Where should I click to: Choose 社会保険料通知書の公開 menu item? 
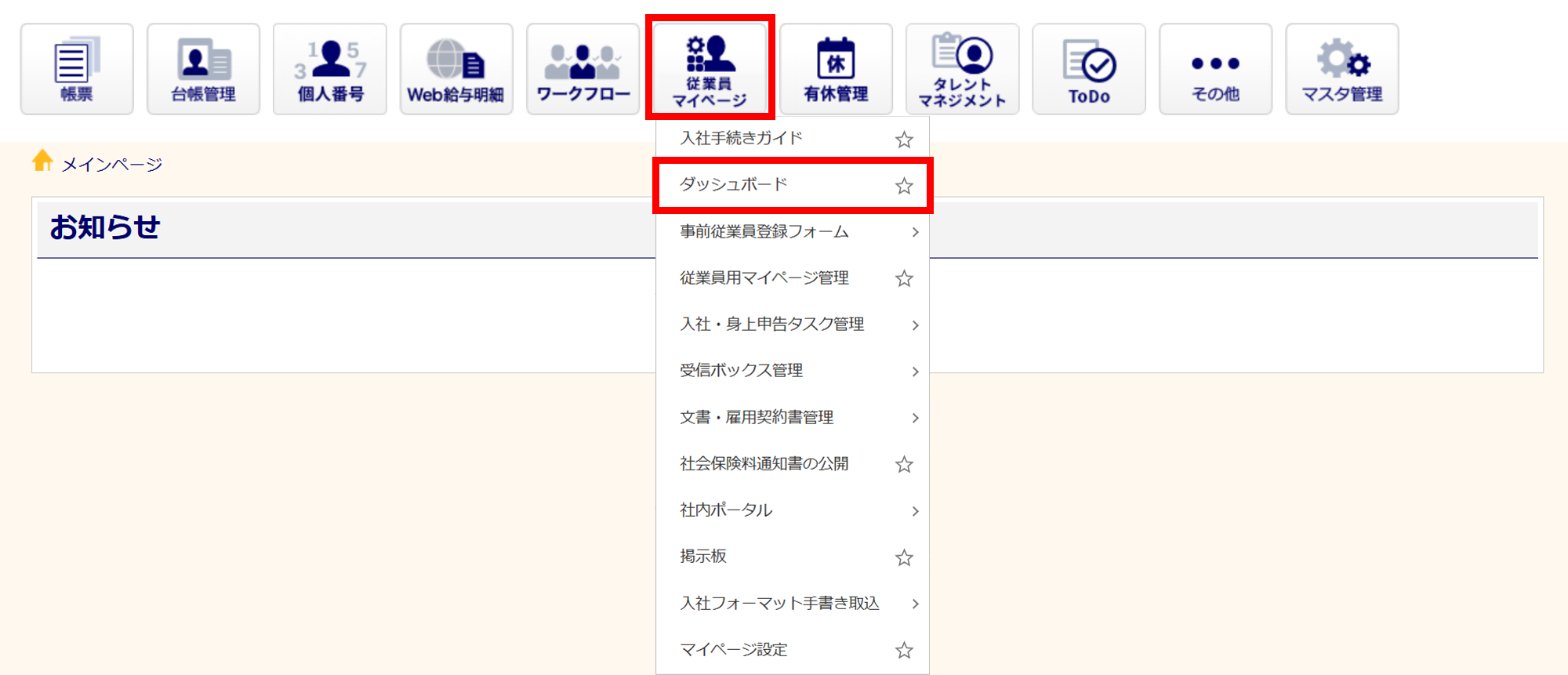tap(764, 464)
